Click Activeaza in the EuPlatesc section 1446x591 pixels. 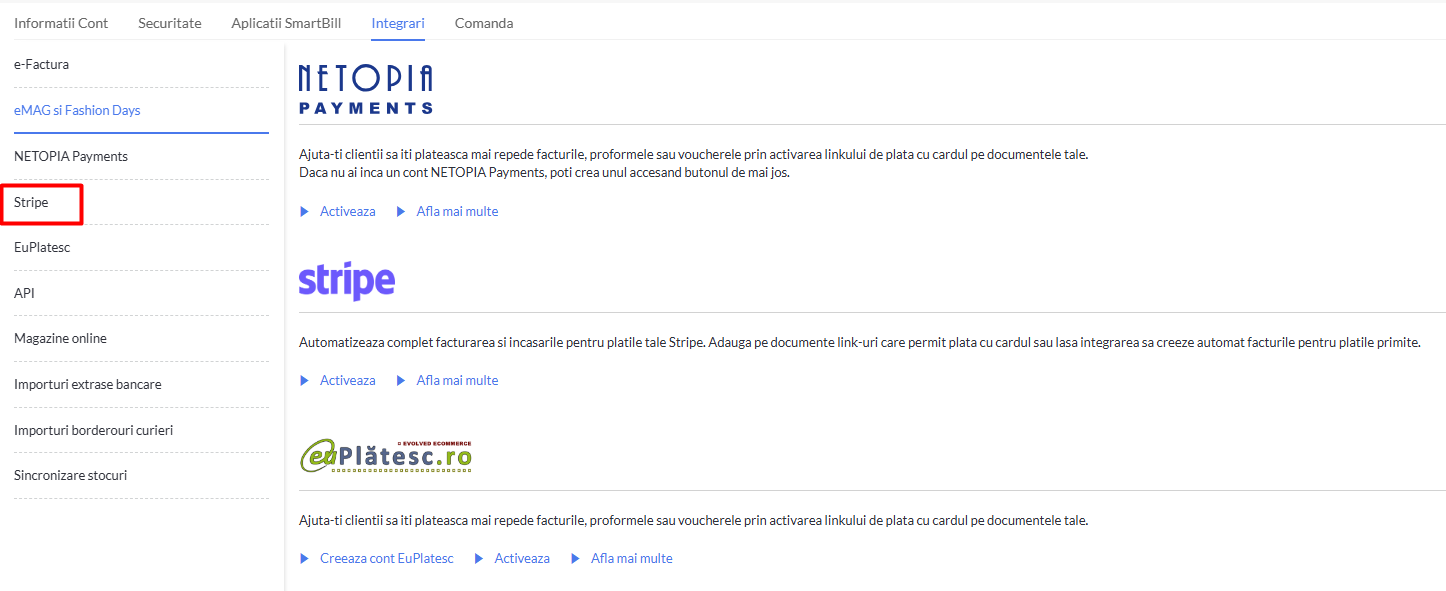522,559
